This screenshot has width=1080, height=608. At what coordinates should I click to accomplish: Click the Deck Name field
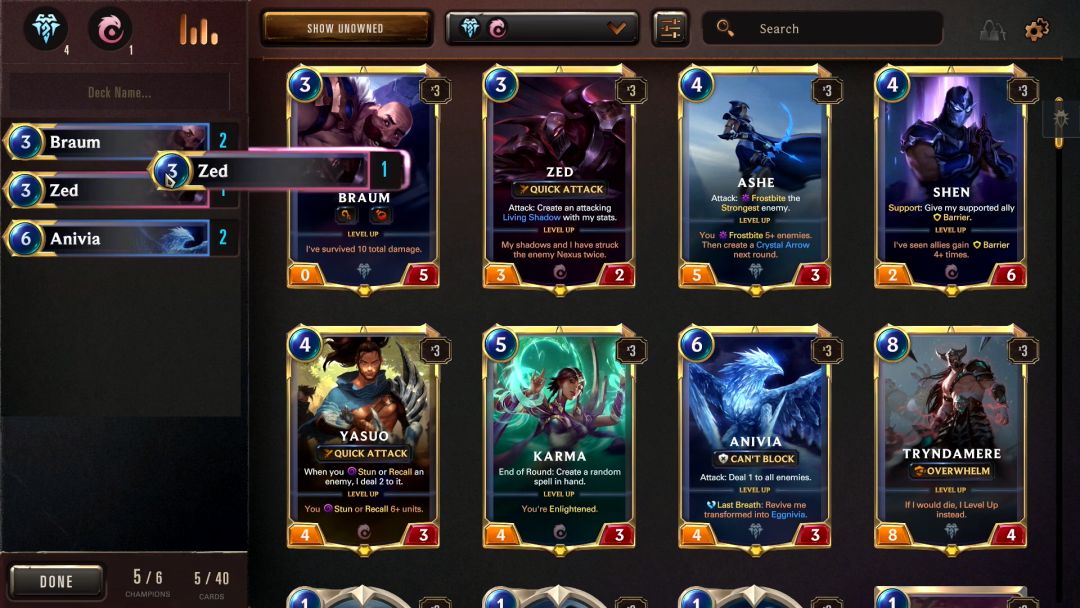tap(120, 92)
